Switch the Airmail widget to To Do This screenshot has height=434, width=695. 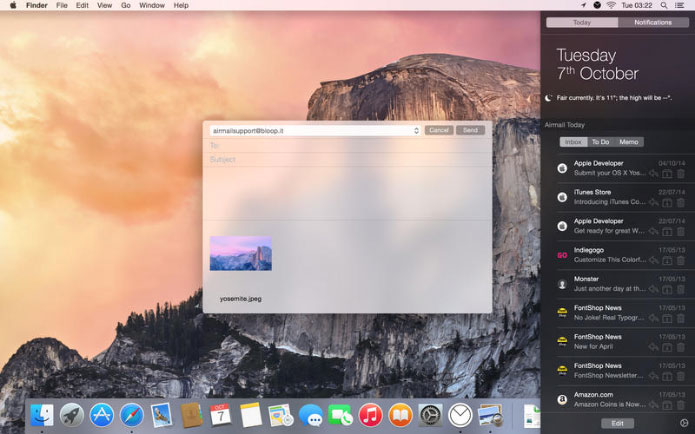click(x=600, y=142)
